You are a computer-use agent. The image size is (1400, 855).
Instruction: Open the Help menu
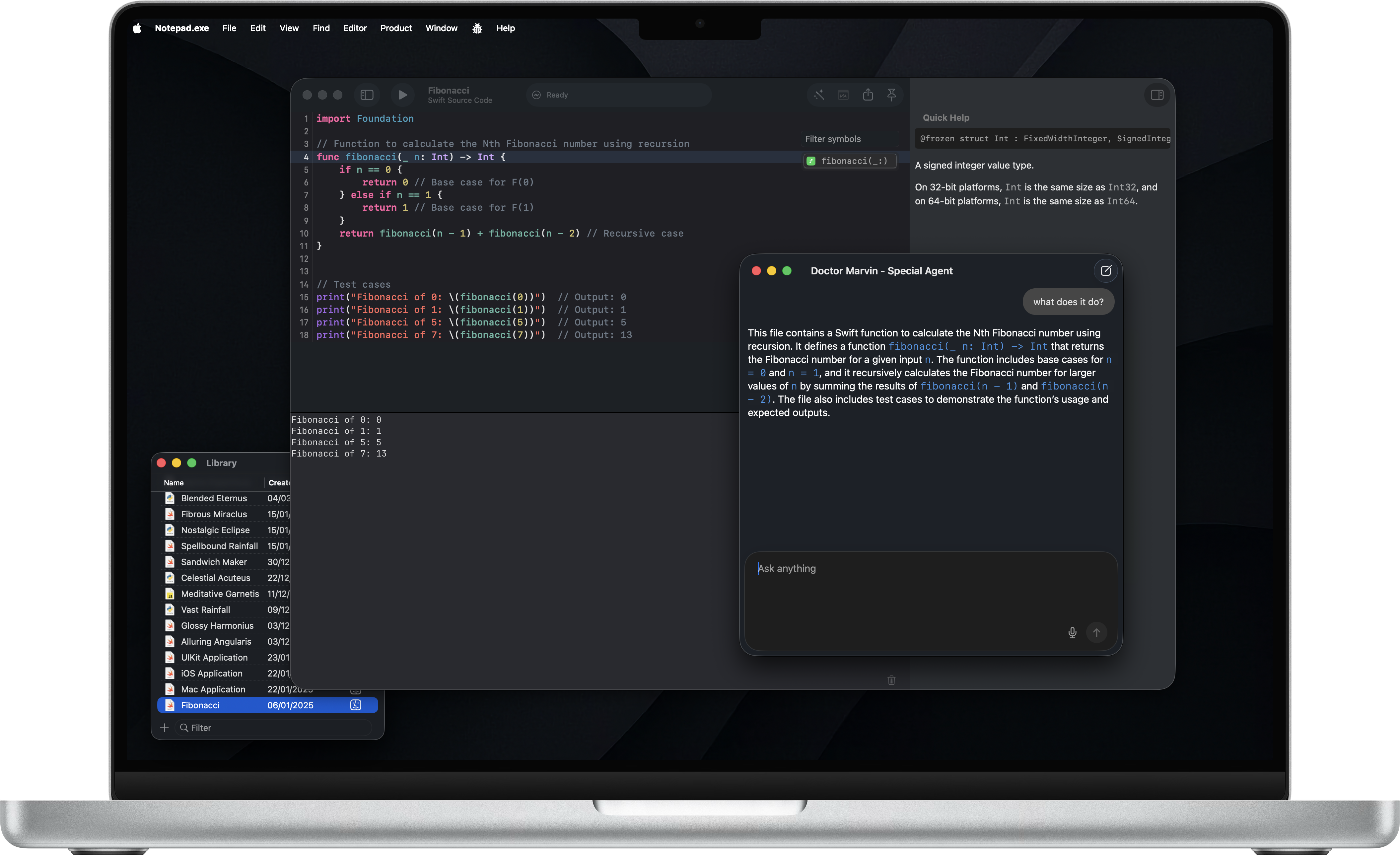[x=506, y=29]
